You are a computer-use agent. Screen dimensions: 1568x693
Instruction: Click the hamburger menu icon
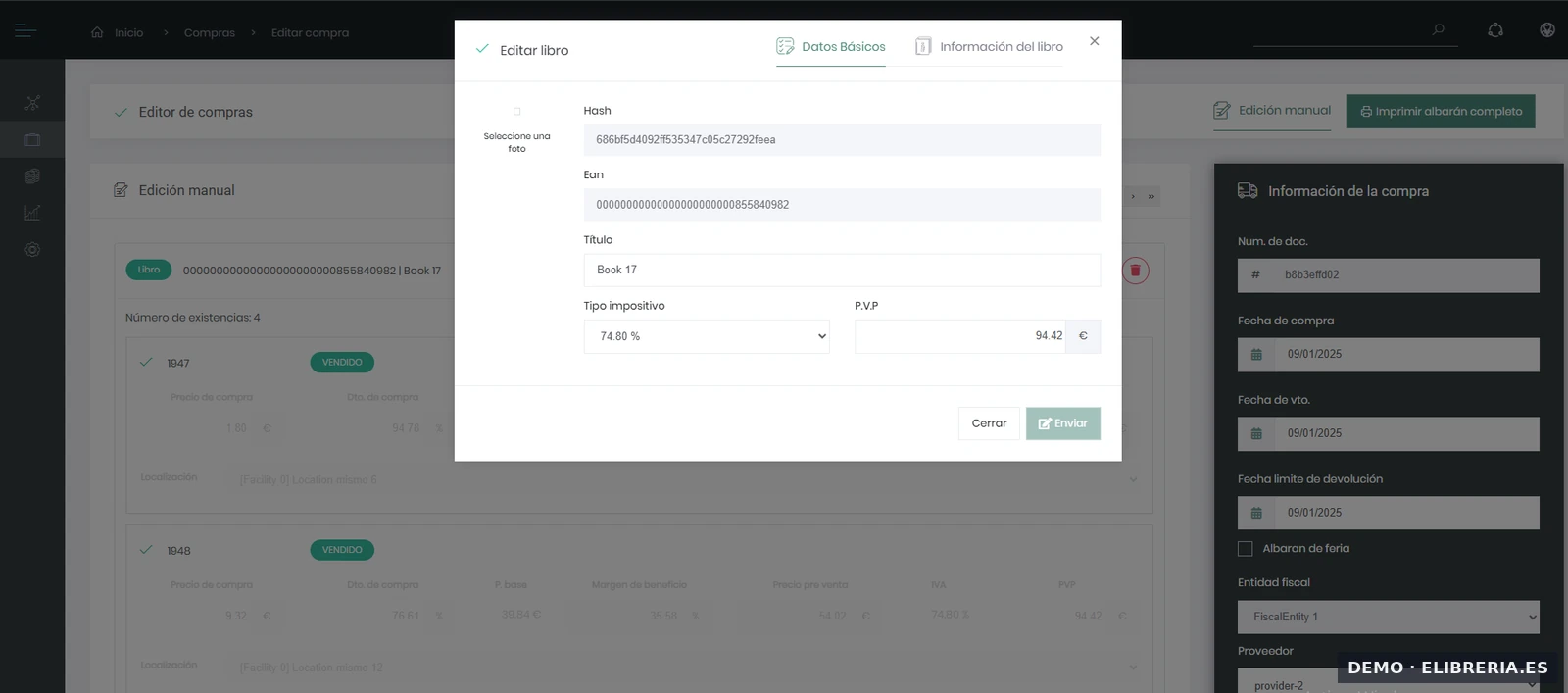25,31
